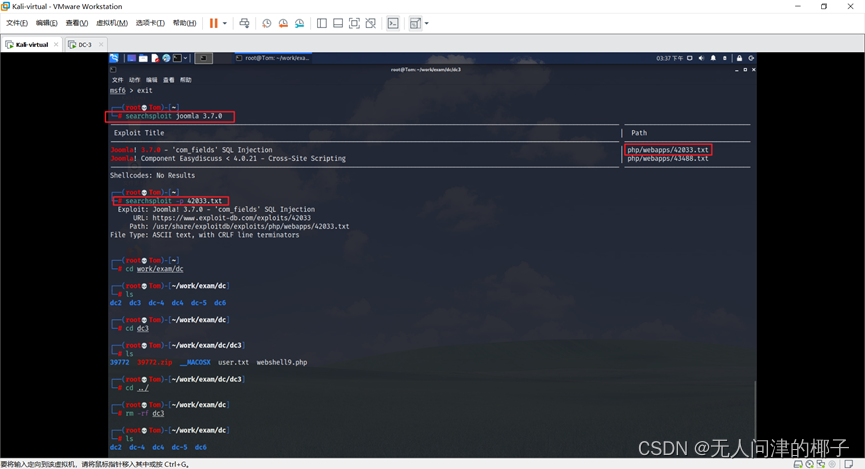Open the 编辑(E) menu in VMware
The image size is (865, 469).
46,23
